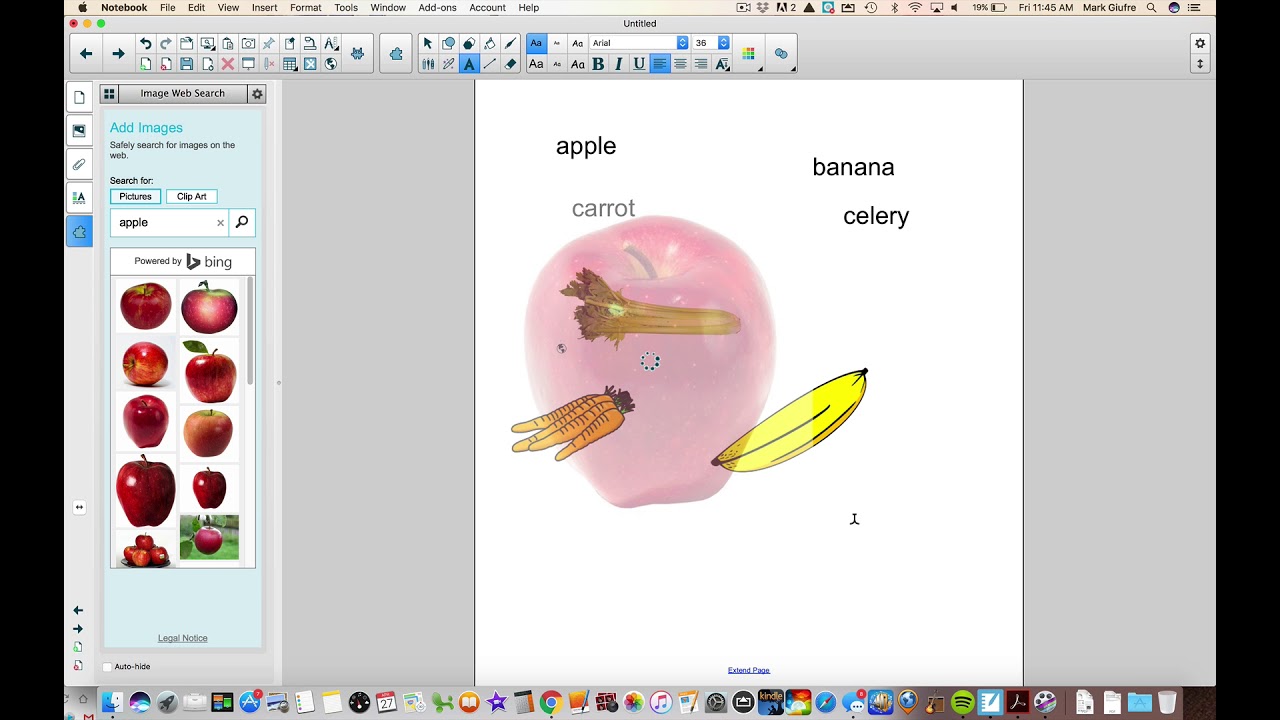Open the text color palette button
Viewport: 1280px width, 720px height.
pyautogui.click(x=749, y=54)
